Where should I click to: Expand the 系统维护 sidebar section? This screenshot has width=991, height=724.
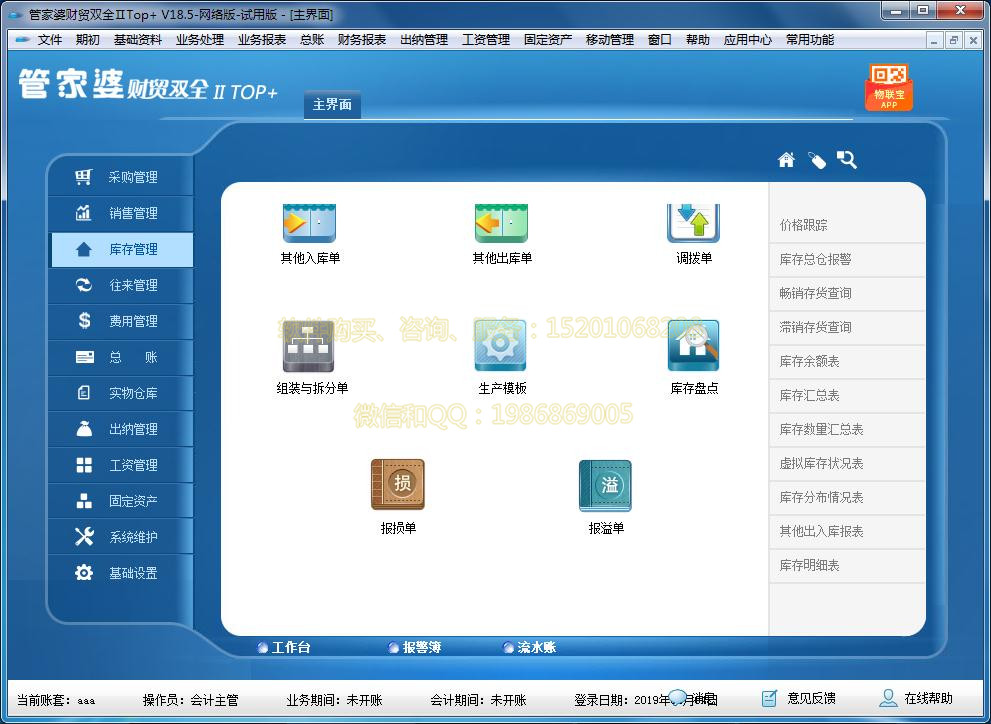click(x=120, y=537)
